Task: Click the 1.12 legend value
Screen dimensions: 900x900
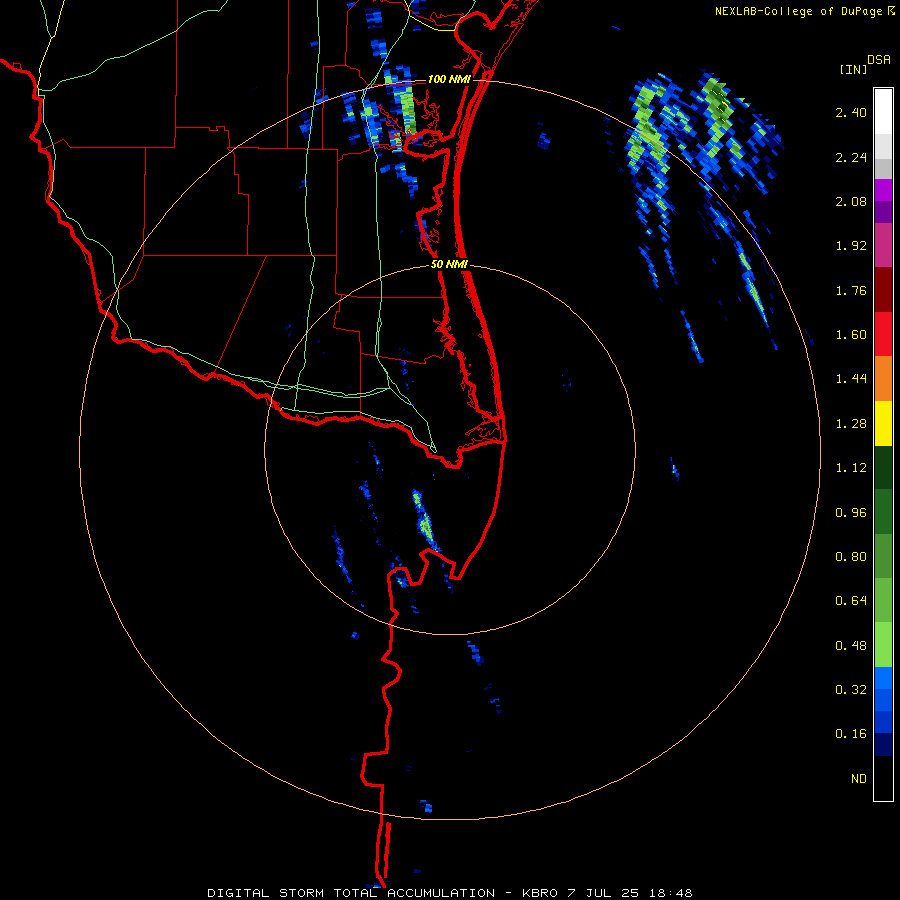Action: pos(851,468)
